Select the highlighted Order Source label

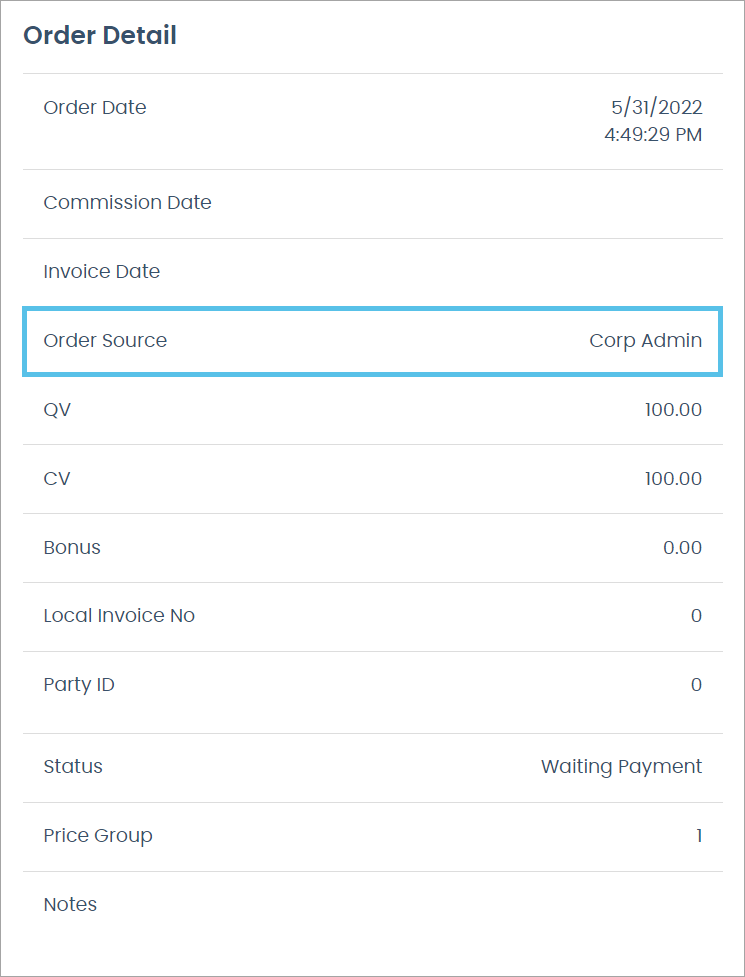(105, 341)
